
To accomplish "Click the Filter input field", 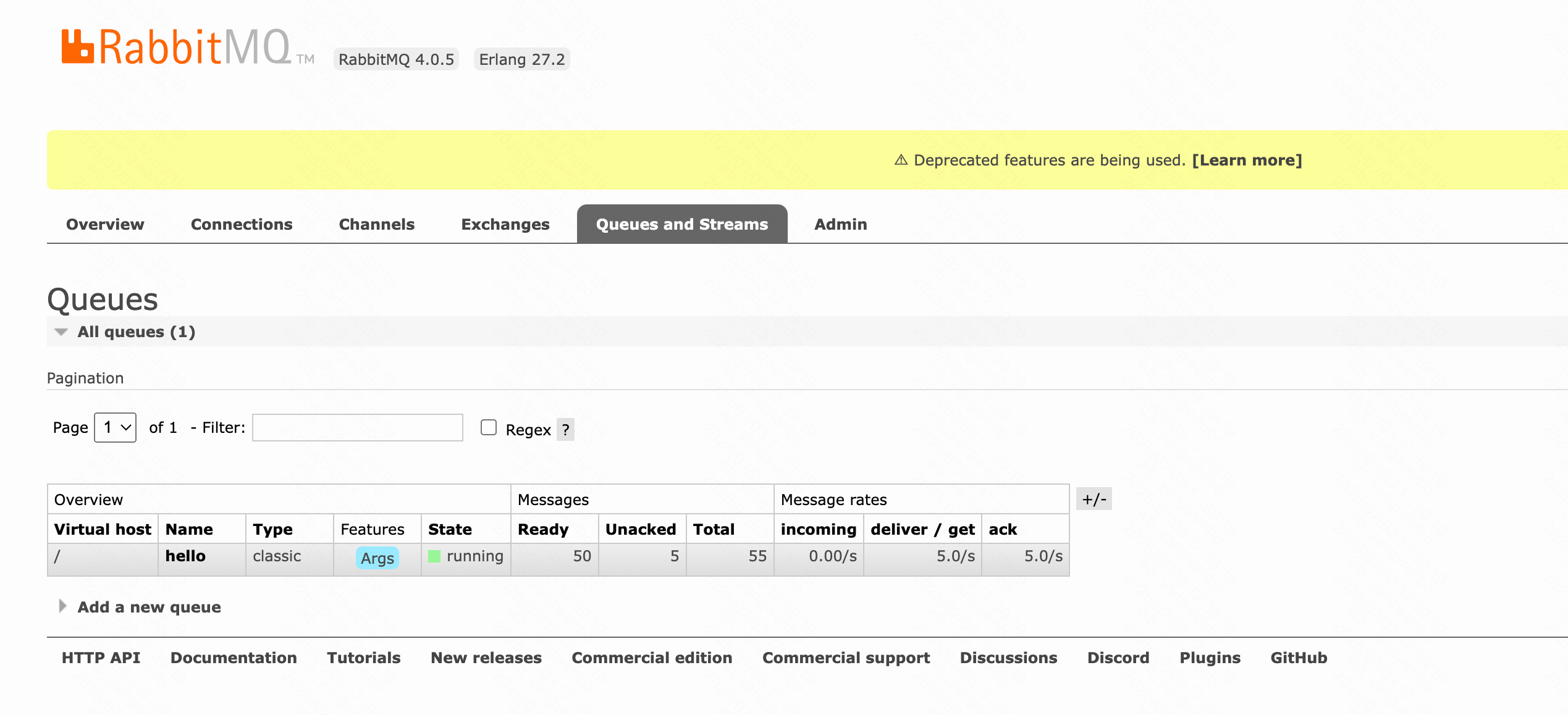I will pyautogui.click(x=358, y=427).
